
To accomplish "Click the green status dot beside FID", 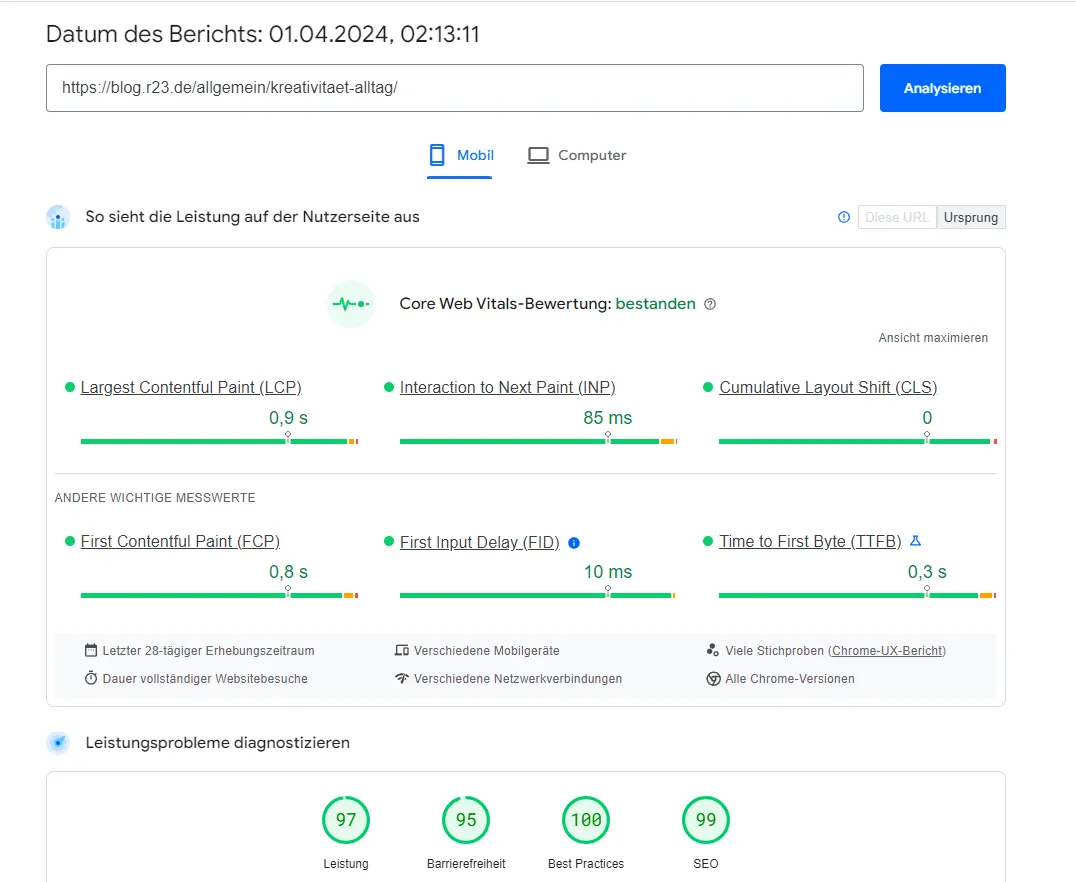I will coord(389,542).
